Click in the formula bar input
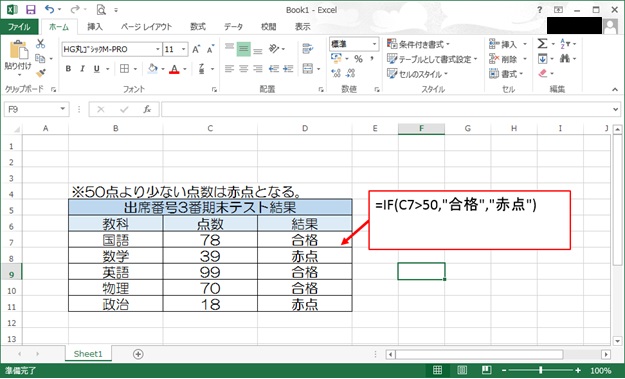 coord(387,109)
